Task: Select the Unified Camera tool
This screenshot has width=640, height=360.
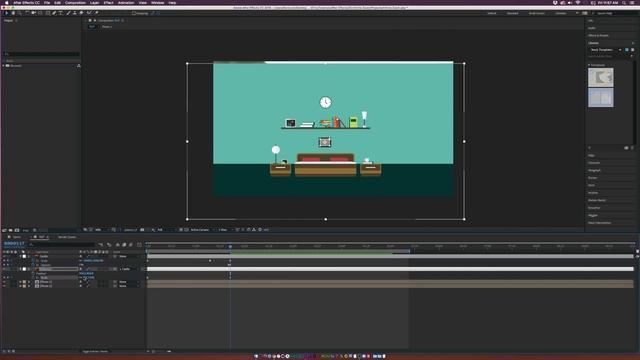Action: (x=33, y=13)
